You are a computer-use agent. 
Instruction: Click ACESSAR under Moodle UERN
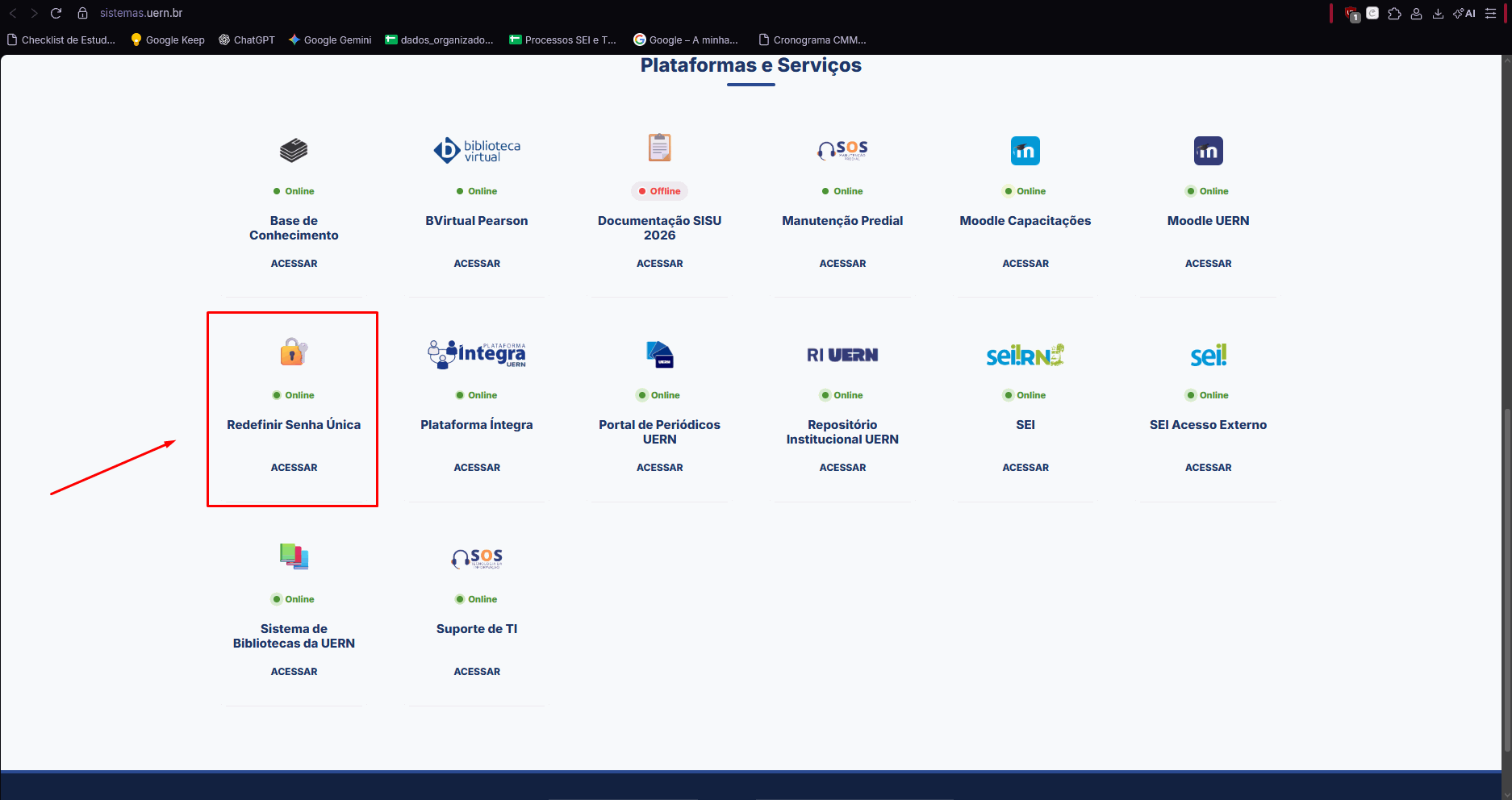1208,264
